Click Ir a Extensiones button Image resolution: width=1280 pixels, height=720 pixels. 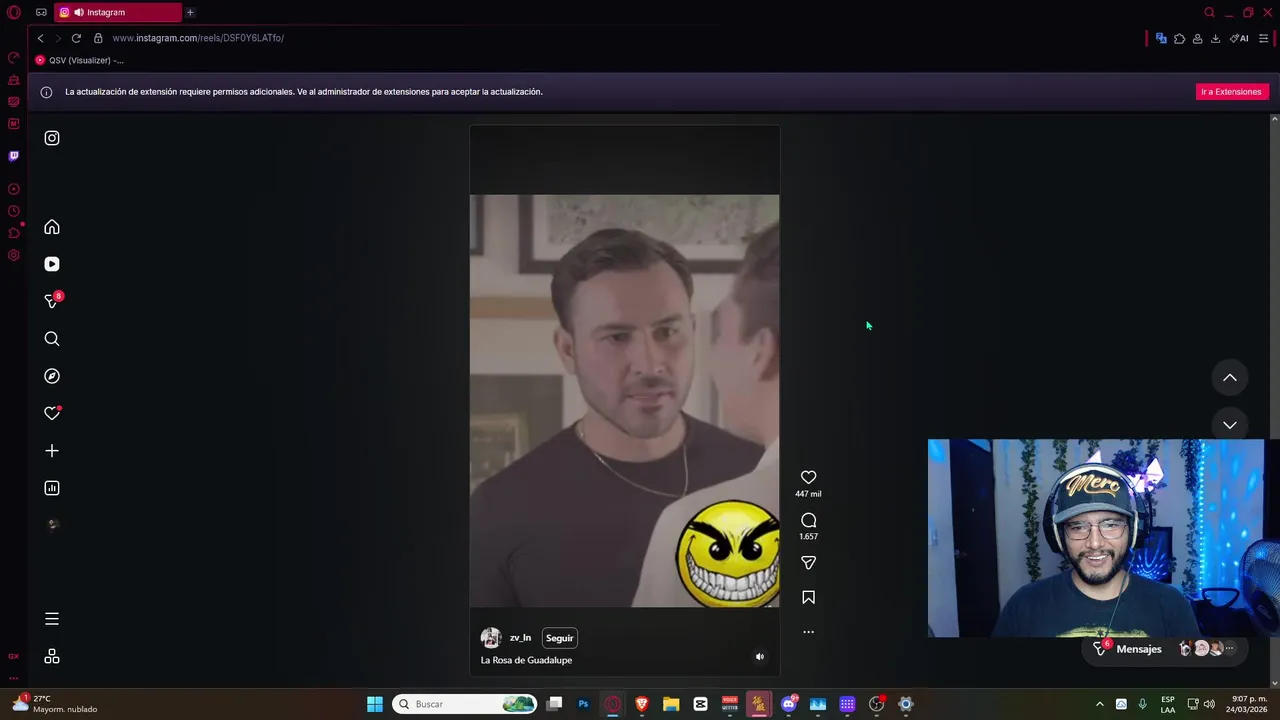click(x=1231, y=92)
